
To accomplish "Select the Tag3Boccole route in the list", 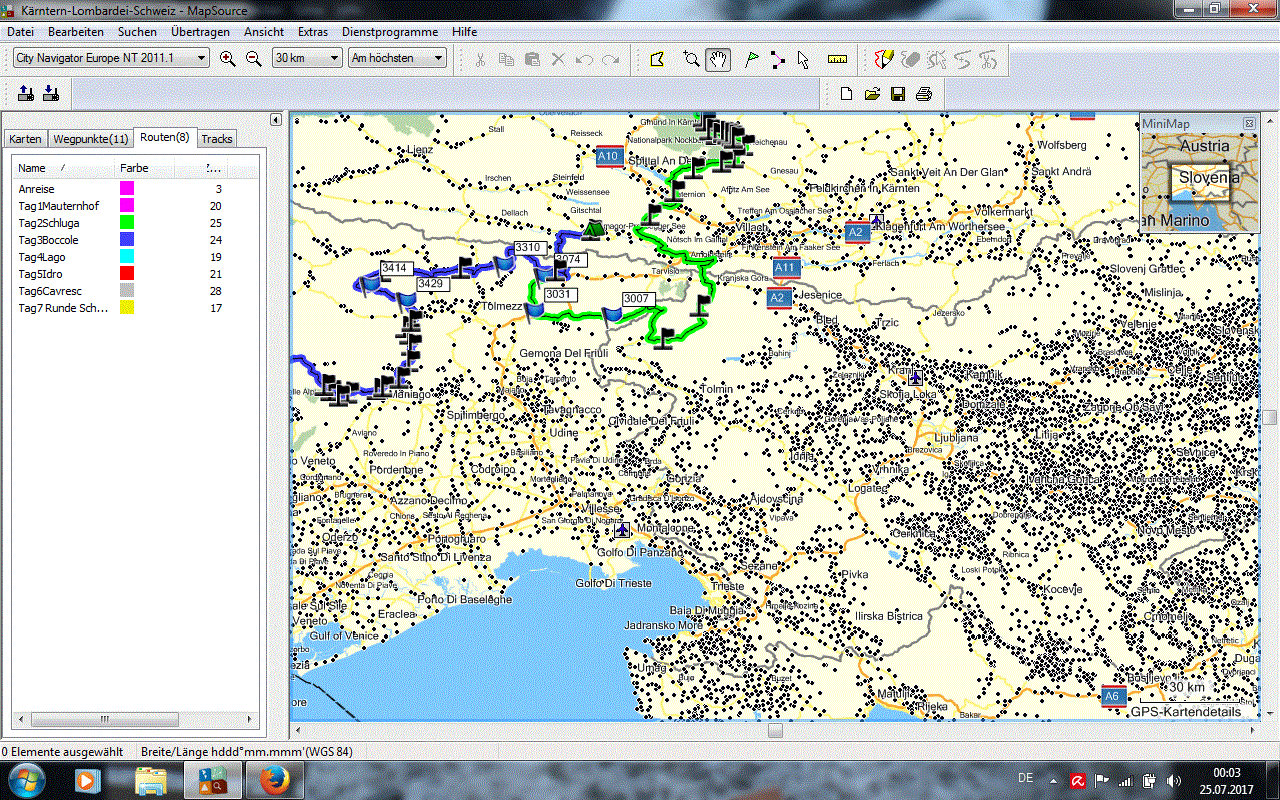I will (48, 240).
